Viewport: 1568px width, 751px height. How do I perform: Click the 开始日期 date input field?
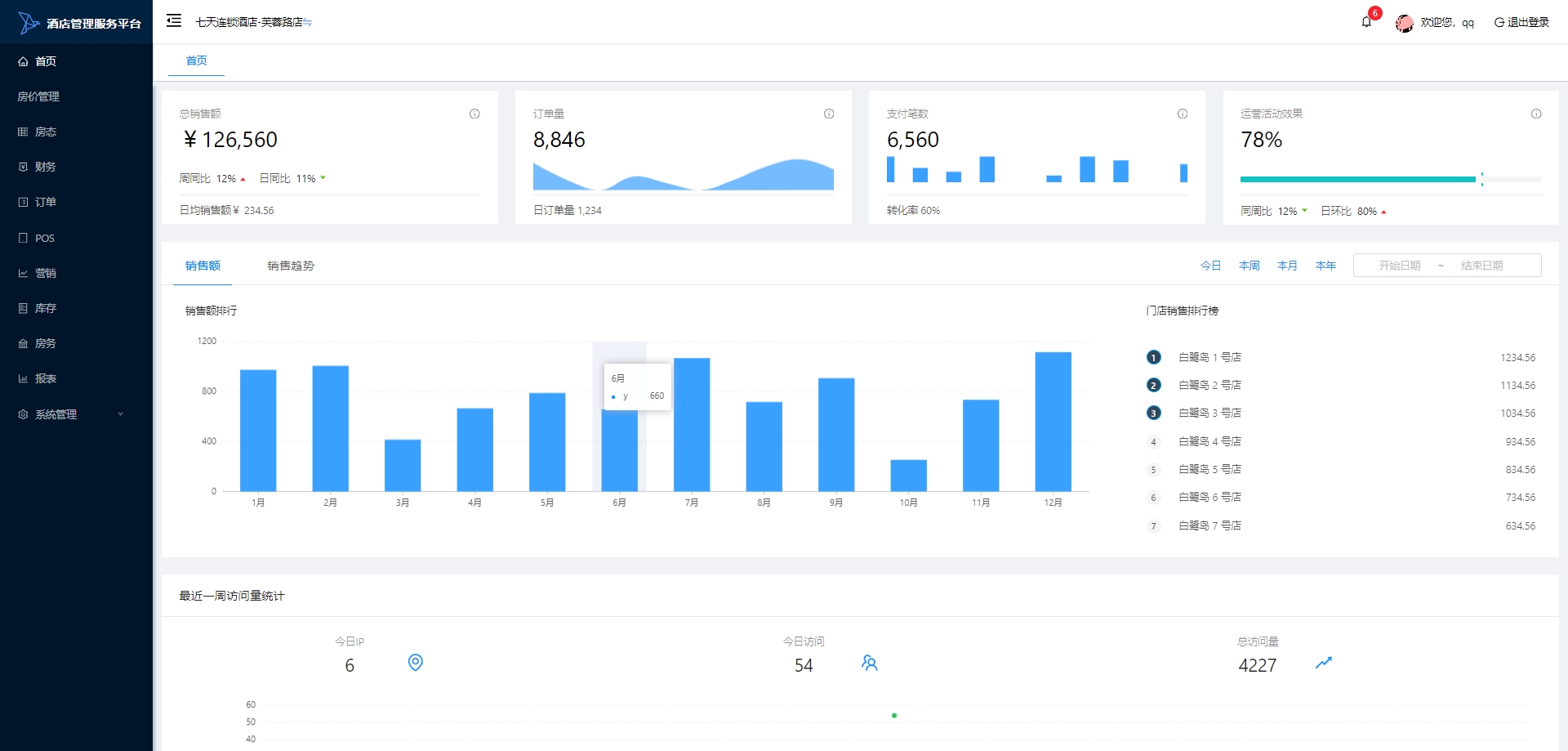click(x=1400, y=266)
